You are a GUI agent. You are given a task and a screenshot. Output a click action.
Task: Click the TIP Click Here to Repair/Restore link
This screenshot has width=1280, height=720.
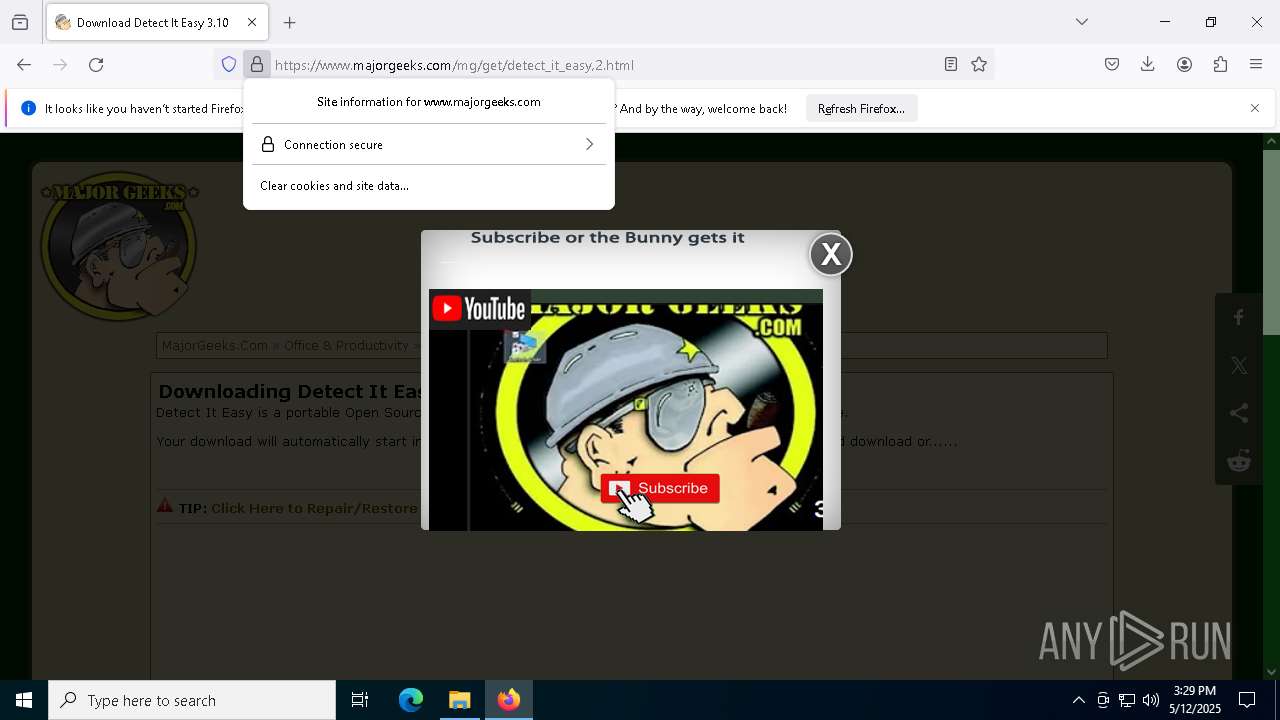click(314, 508)
